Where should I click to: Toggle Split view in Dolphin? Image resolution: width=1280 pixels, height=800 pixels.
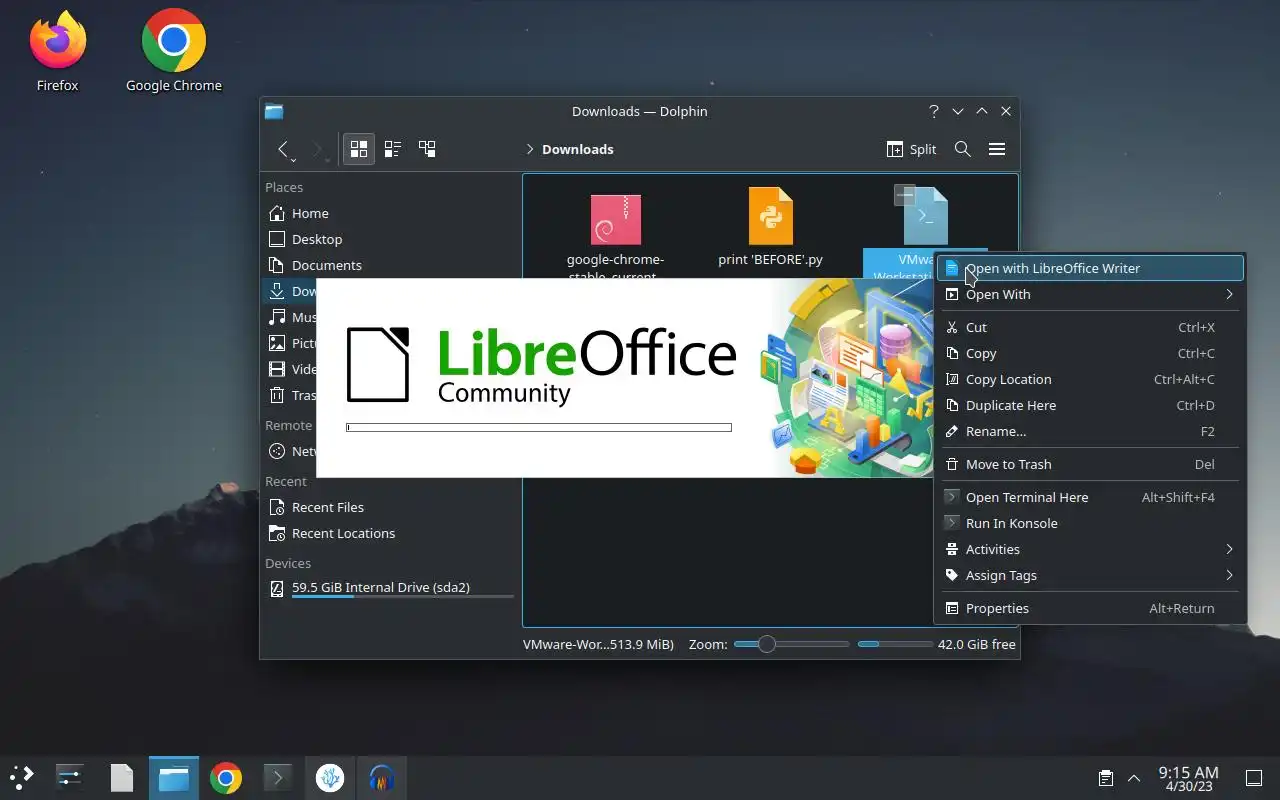(x=912, y=149)
